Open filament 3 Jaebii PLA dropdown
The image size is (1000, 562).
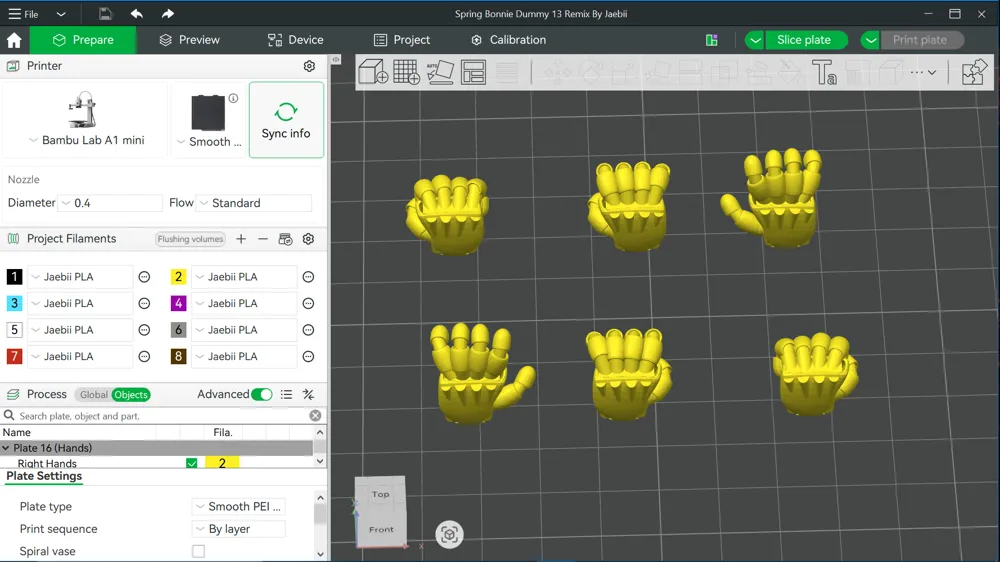coord(80,304)
